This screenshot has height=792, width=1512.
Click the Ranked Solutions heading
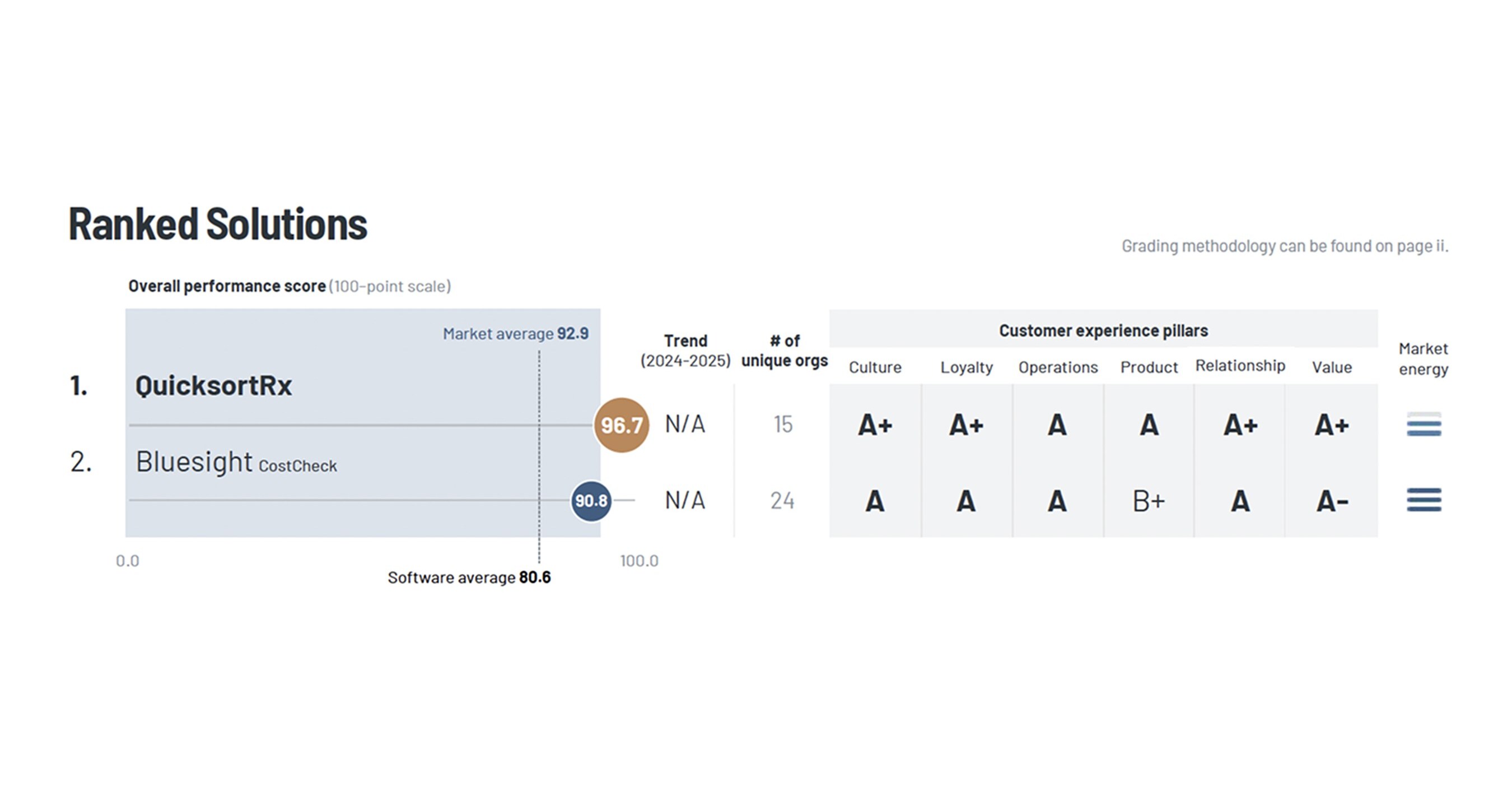(218, 223)
